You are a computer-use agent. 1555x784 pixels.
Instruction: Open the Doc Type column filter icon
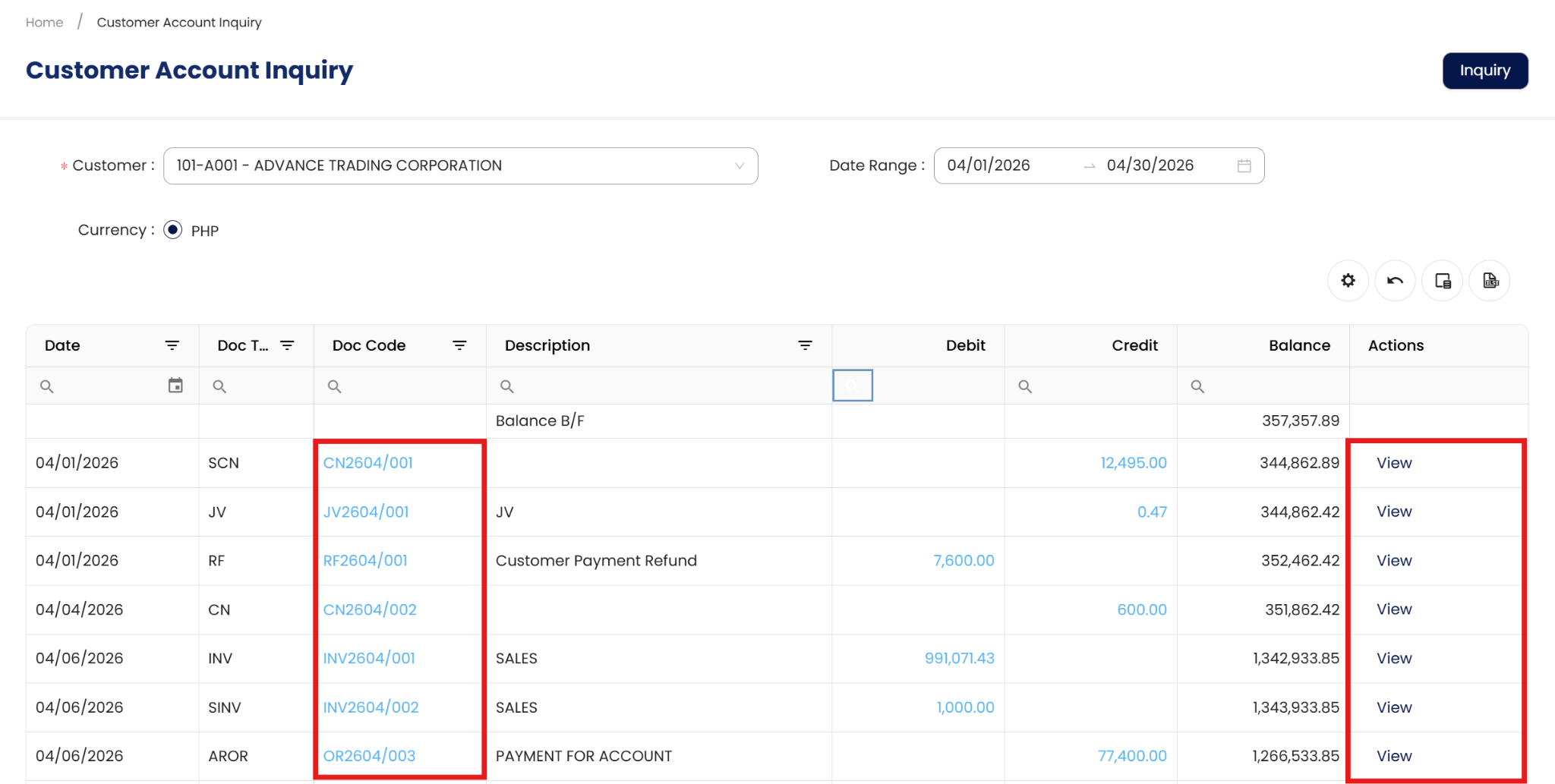coord(287,345)
